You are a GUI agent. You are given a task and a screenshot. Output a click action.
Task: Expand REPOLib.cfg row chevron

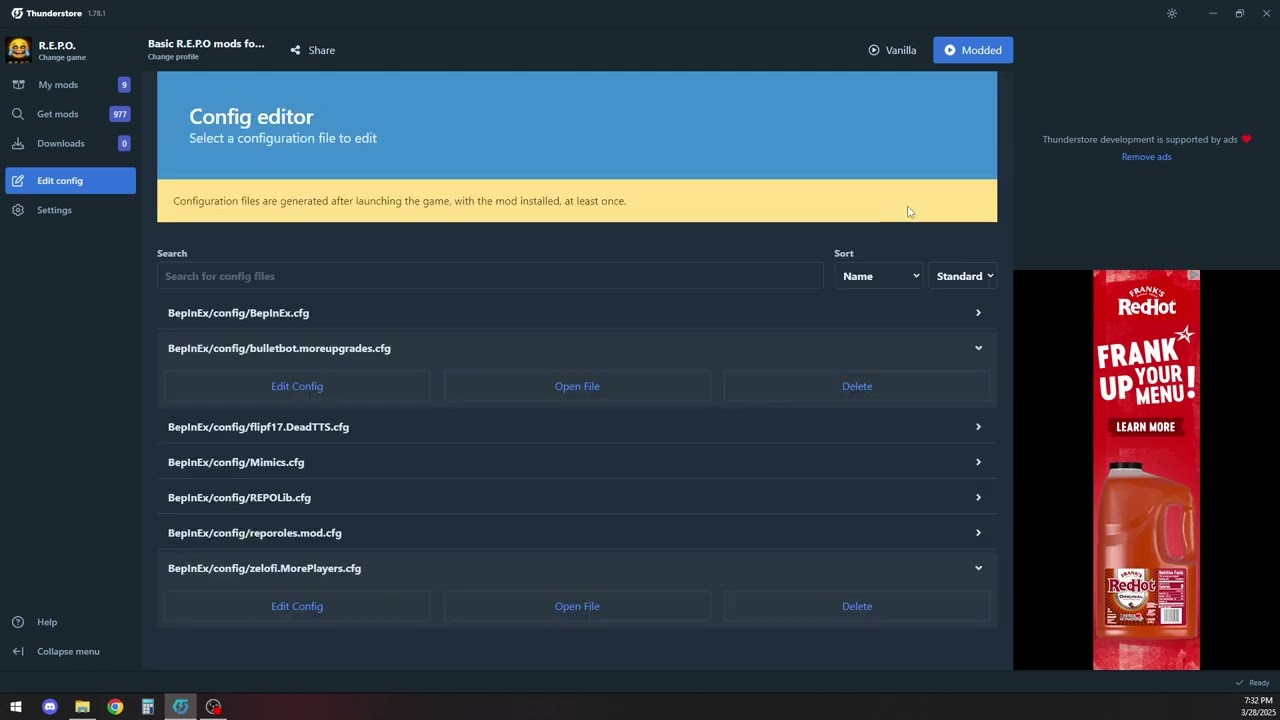(x=978, y=497)
